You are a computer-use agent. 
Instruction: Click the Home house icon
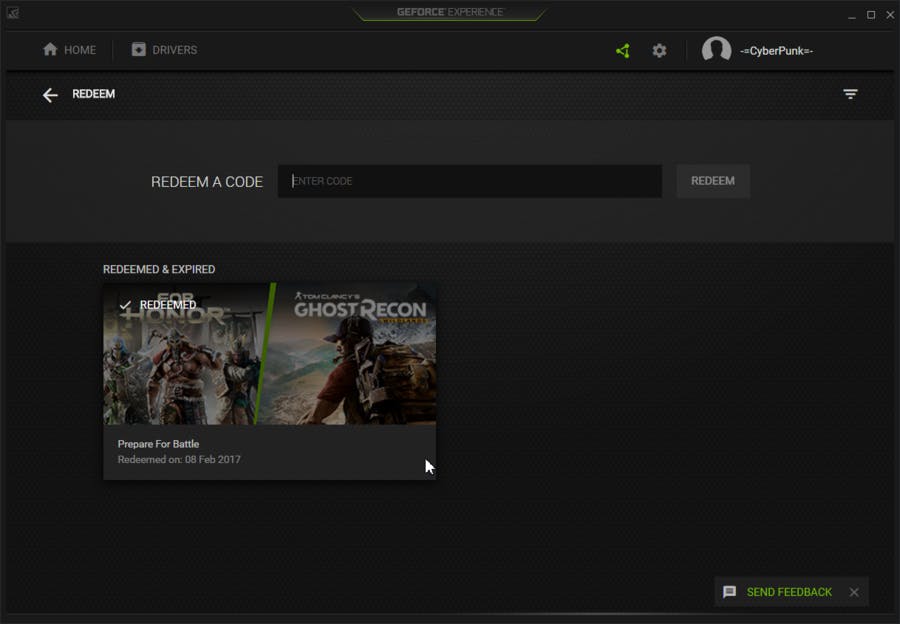click(x=50, y=50)
